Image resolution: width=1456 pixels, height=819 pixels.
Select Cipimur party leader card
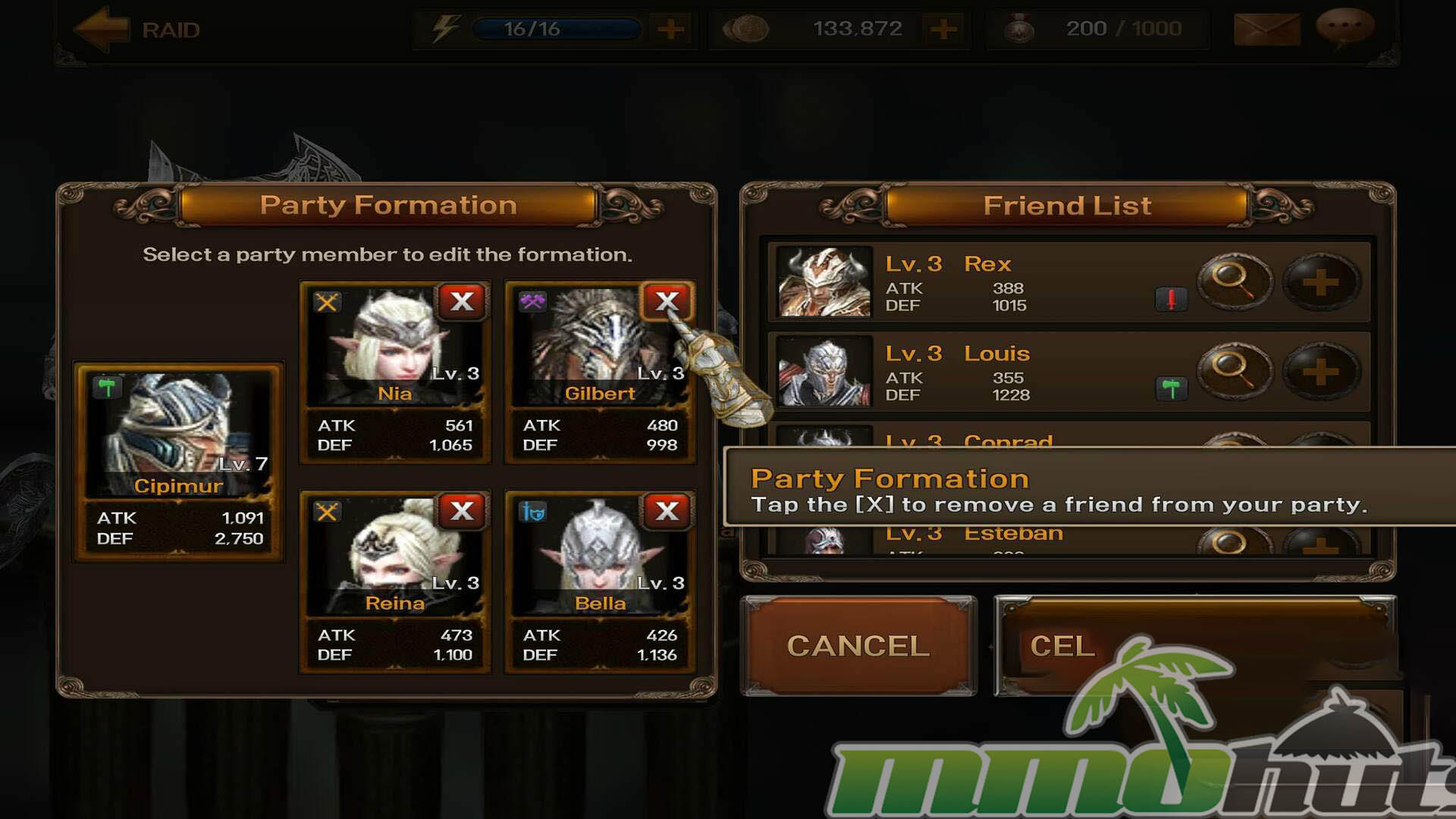(x=178, y=462)
